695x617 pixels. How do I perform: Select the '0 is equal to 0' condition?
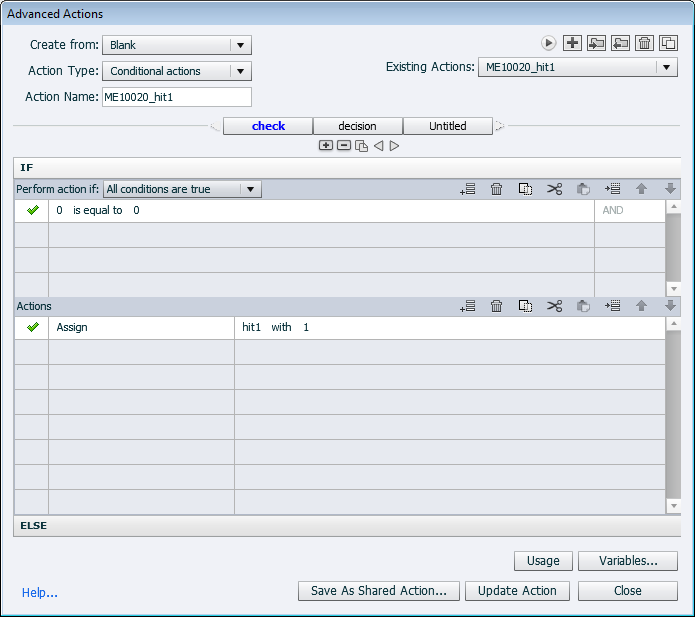pyautogui.click(x=321, y=211)
